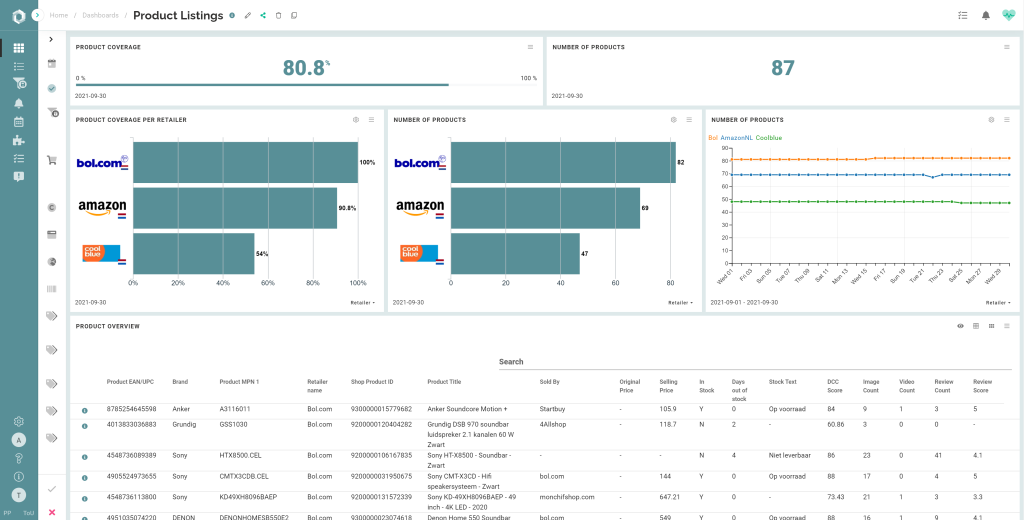Screen dimensions: 1024x520
Task: Go to Home breadcrumb link
Action: tap(59, 15)
